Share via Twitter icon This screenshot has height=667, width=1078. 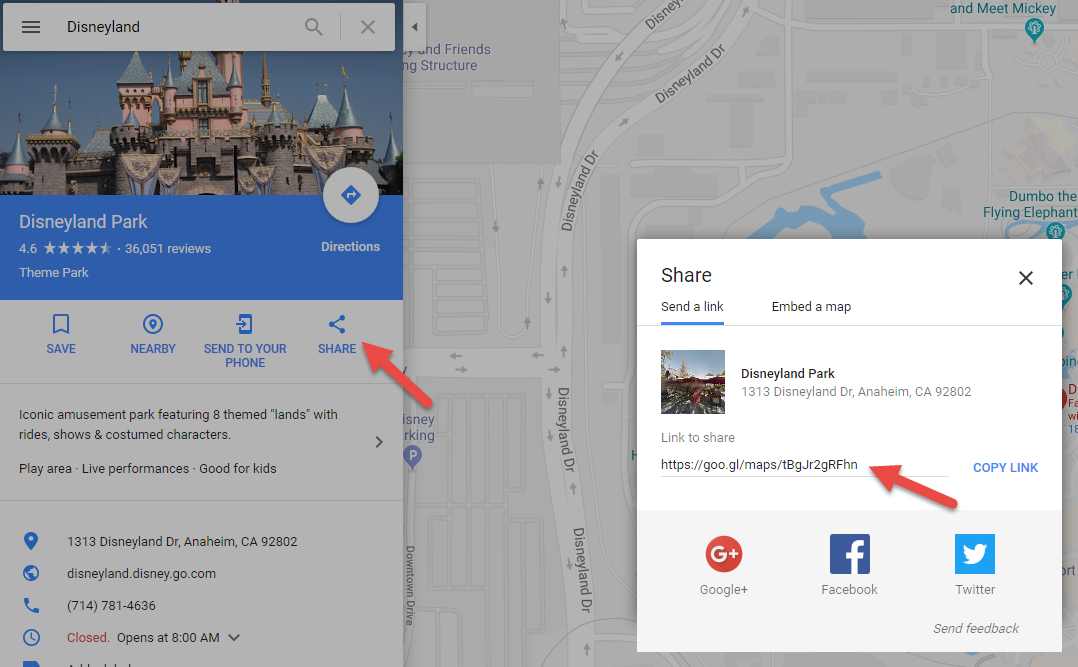975,554
